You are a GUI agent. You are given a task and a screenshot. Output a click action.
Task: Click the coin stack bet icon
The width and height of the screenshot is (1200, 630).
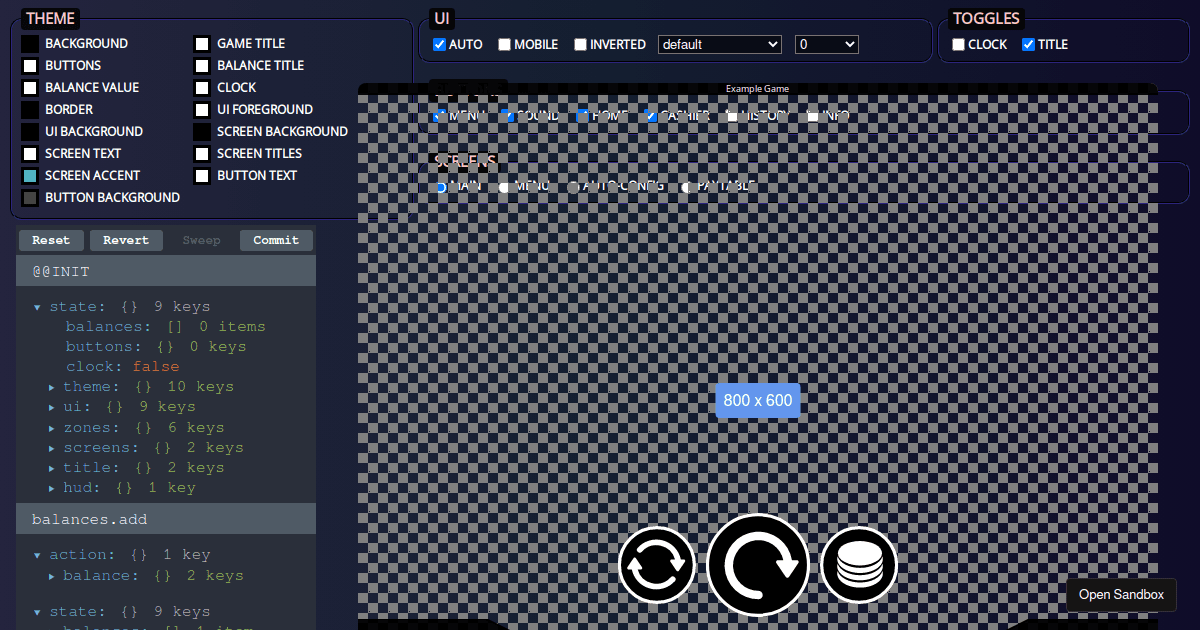[858, 564]
